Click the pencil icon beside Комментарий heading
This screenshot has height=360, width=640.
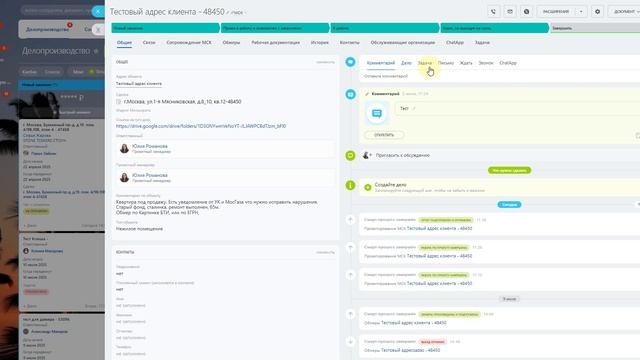point(367,94)
